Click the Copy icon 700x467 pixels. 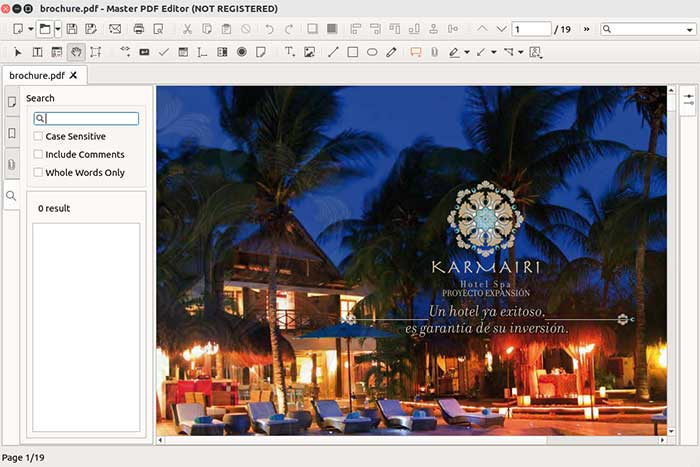(x=207, y=29)
